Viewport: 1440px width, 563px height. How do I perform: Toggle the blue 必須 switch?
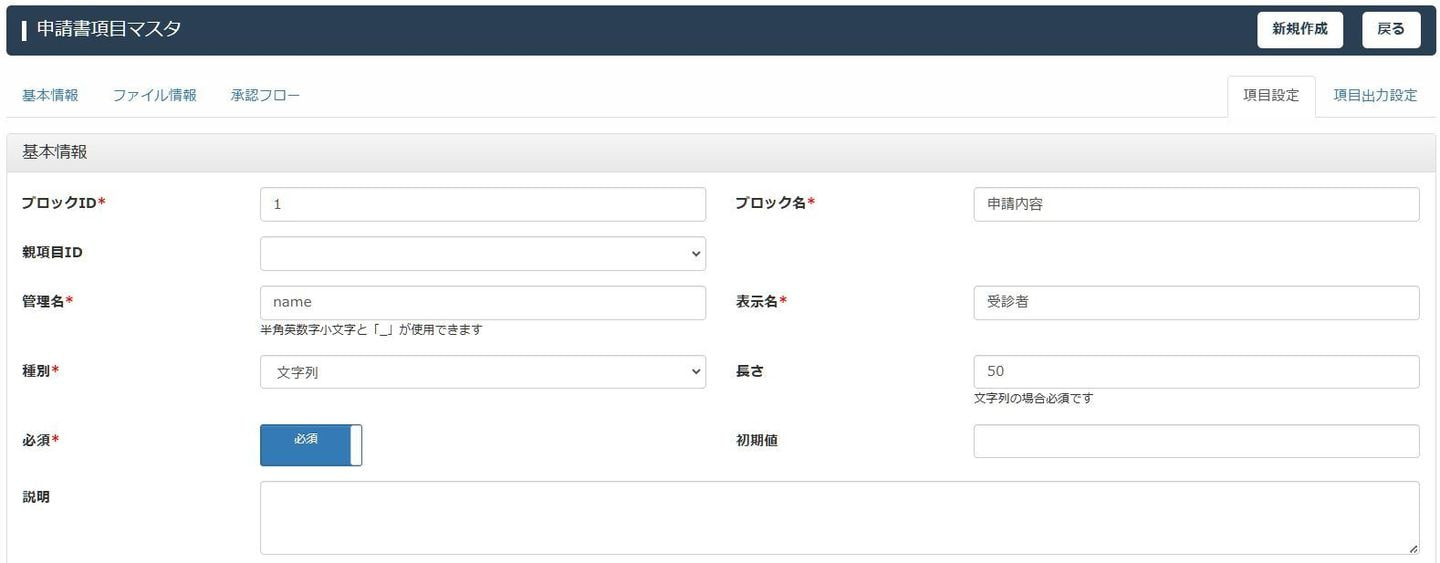click(311, 445)
